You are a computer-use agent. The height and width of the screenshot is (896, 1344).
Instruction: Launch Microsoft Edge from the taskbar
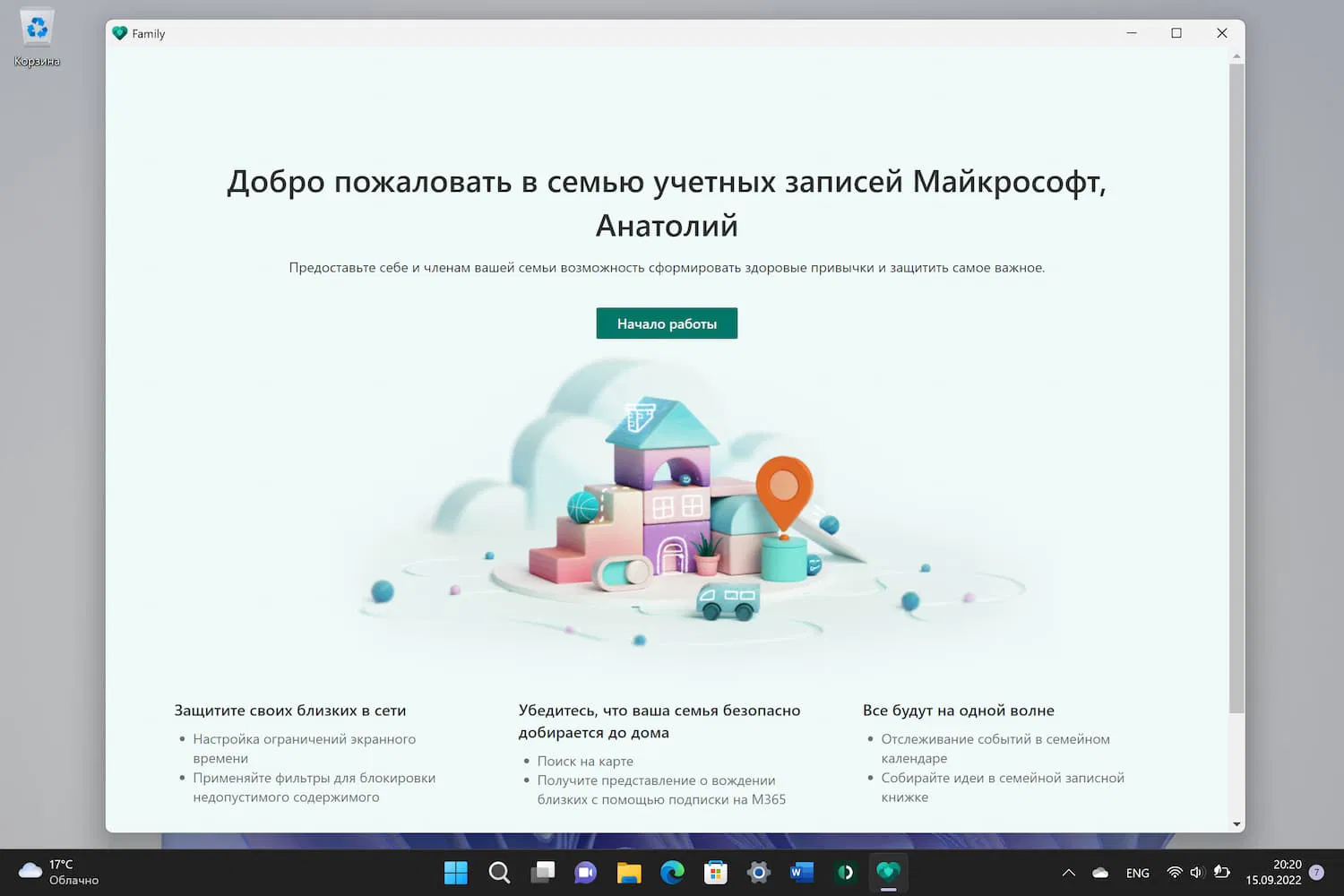click(x=672, y=873)
